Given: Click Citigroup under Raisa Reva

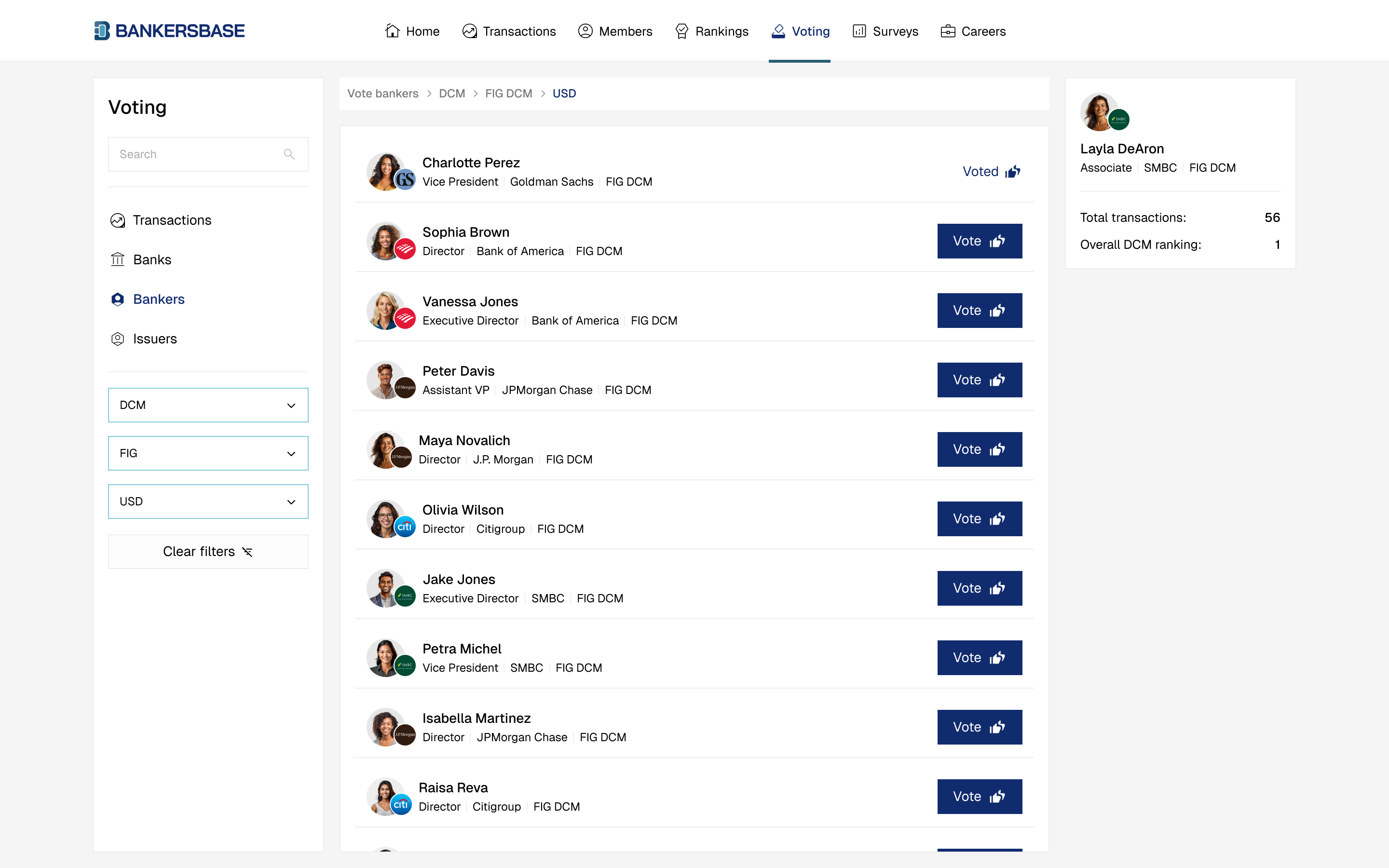Looking at the screenshot, I should (x=496, y=807).
